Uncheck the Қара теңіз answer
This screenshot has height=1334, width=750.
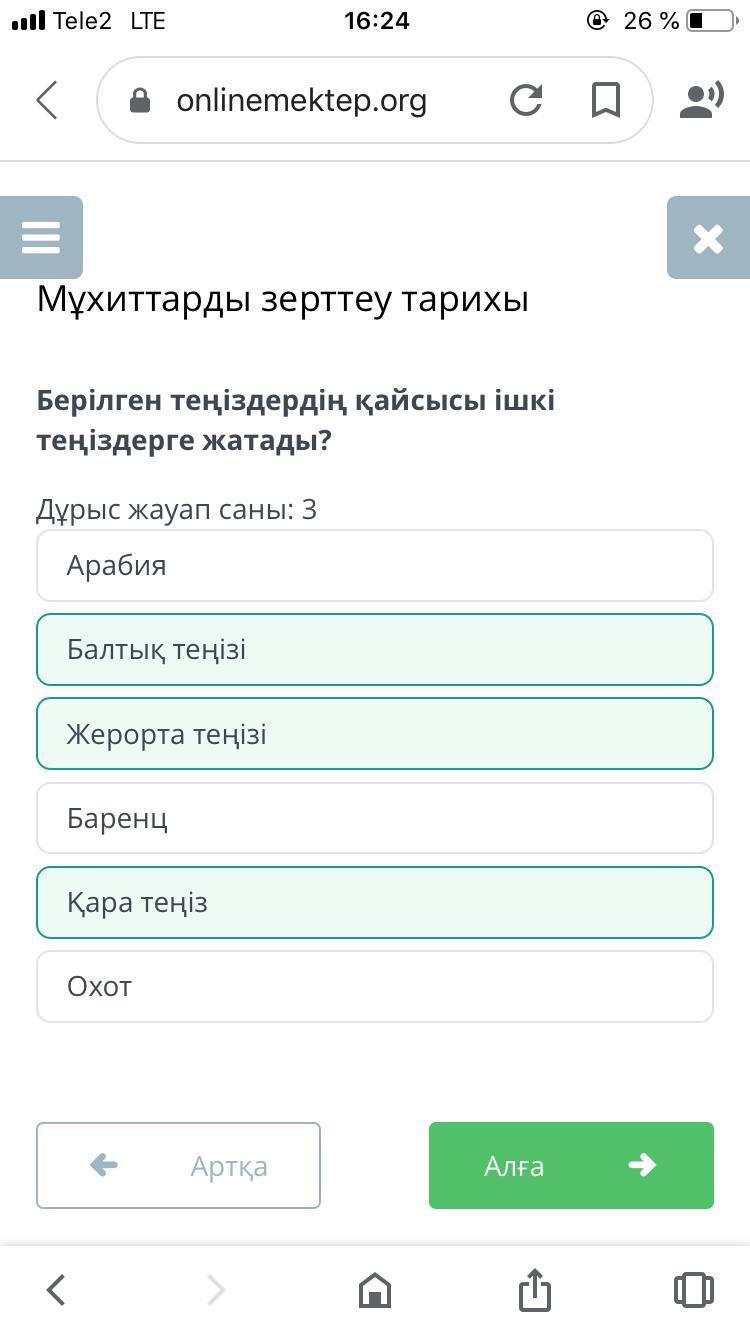point(375,902)
